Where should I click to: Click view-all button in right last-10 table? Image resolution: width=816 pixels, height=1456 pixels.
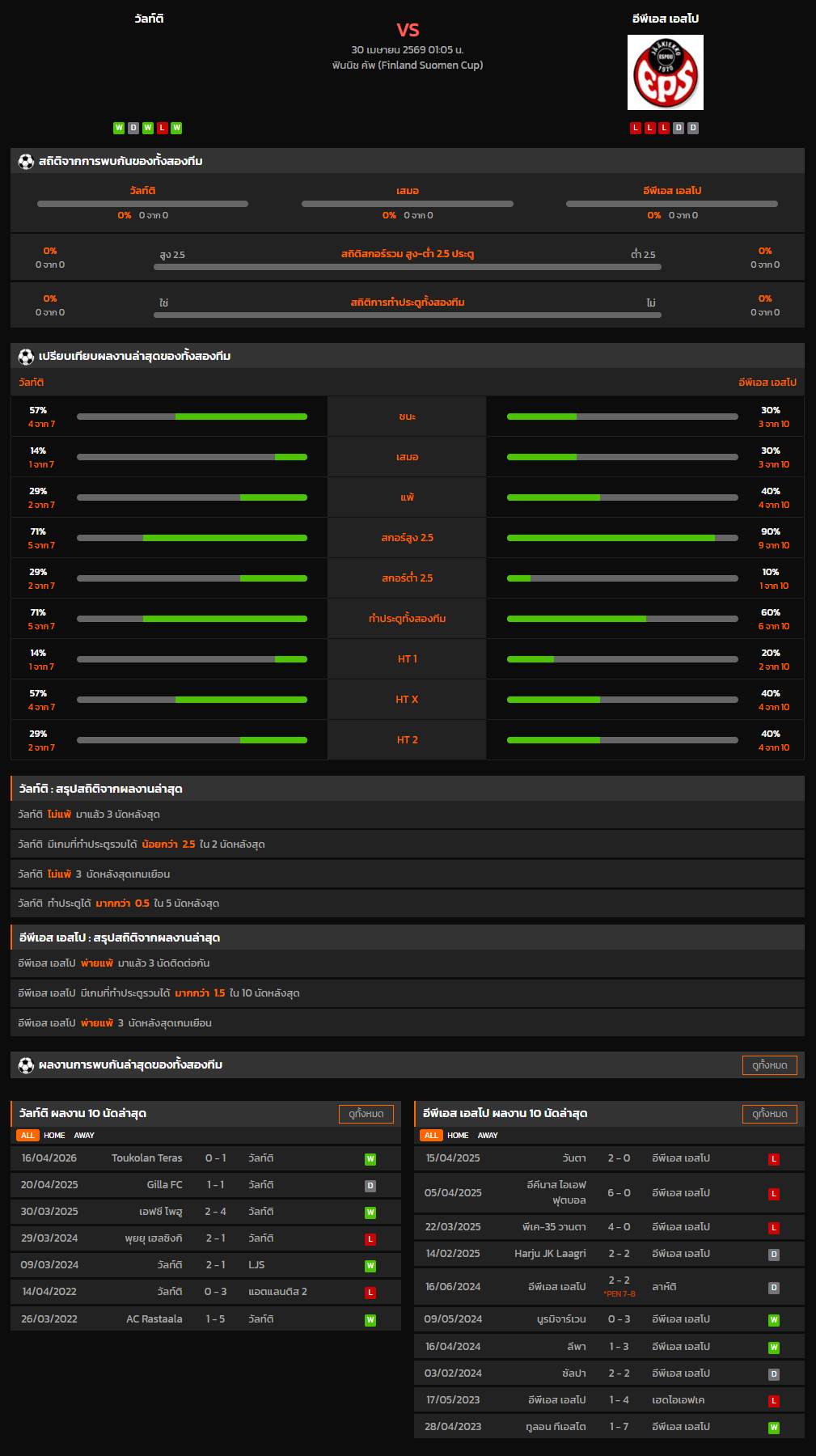pyautogui.click(x=769, y=1114)
